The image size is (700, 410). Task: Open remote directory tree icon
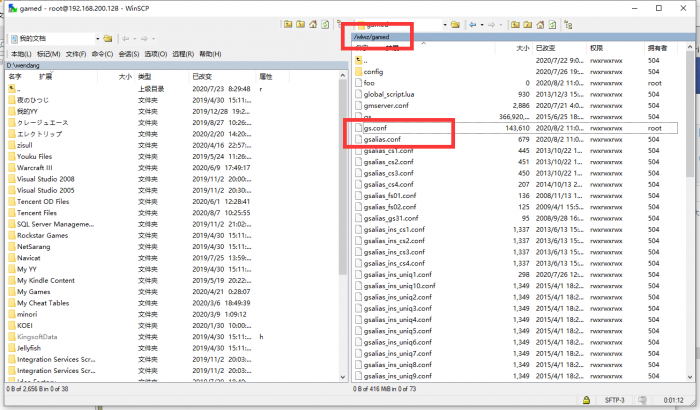tap(566, 24)
